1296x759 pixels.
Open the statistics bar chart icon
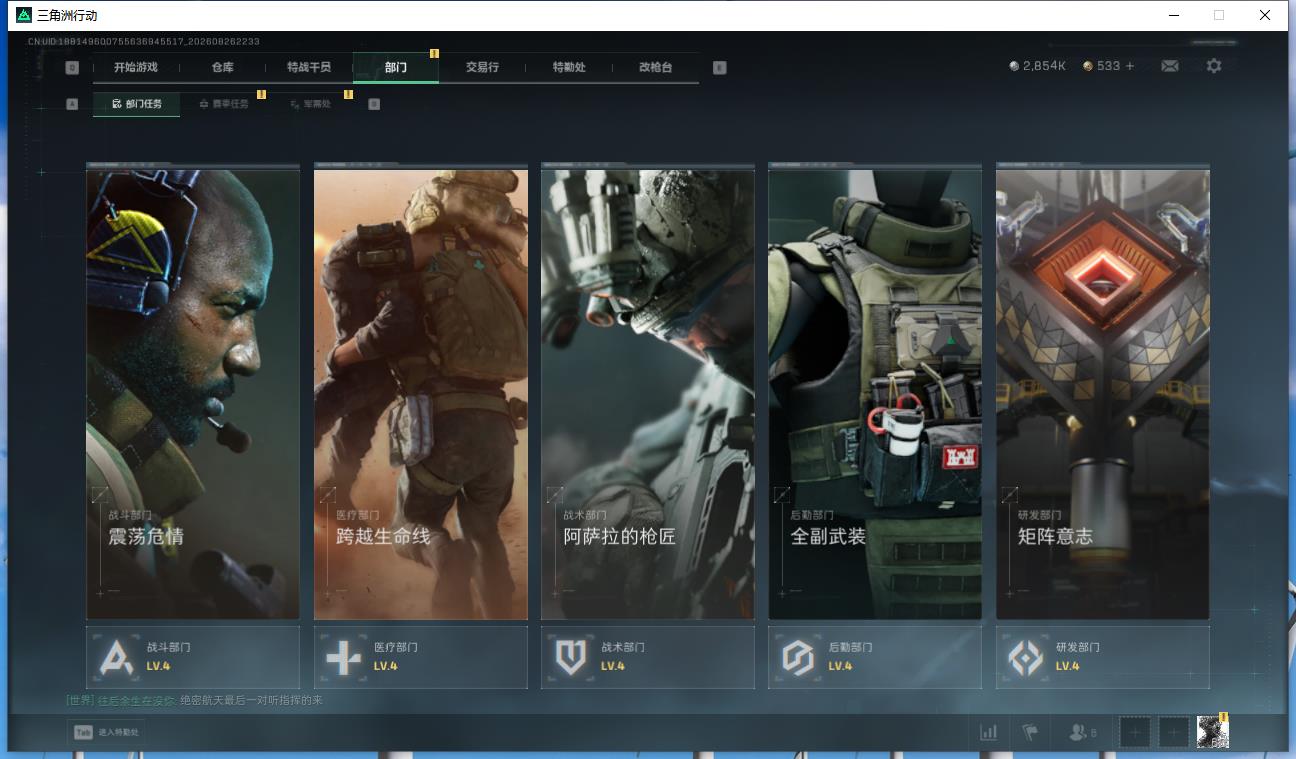click(x=989, y=732)
